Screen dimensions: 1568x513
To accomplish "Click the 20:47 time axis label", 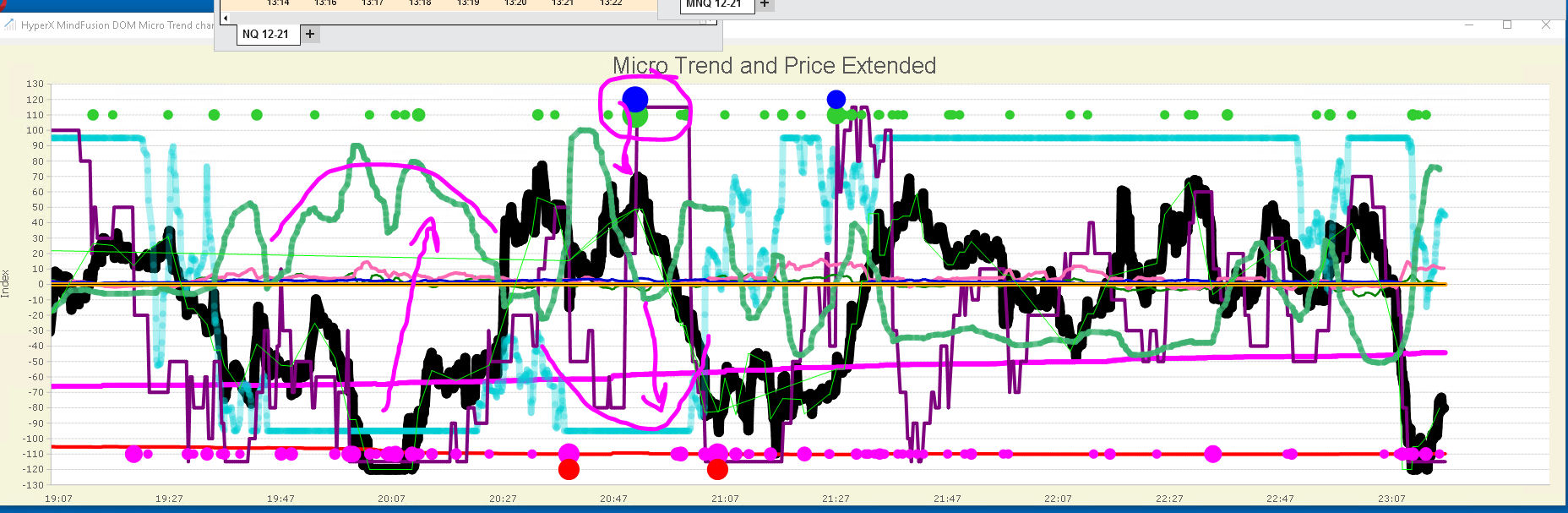I will (x=613, y=499).
